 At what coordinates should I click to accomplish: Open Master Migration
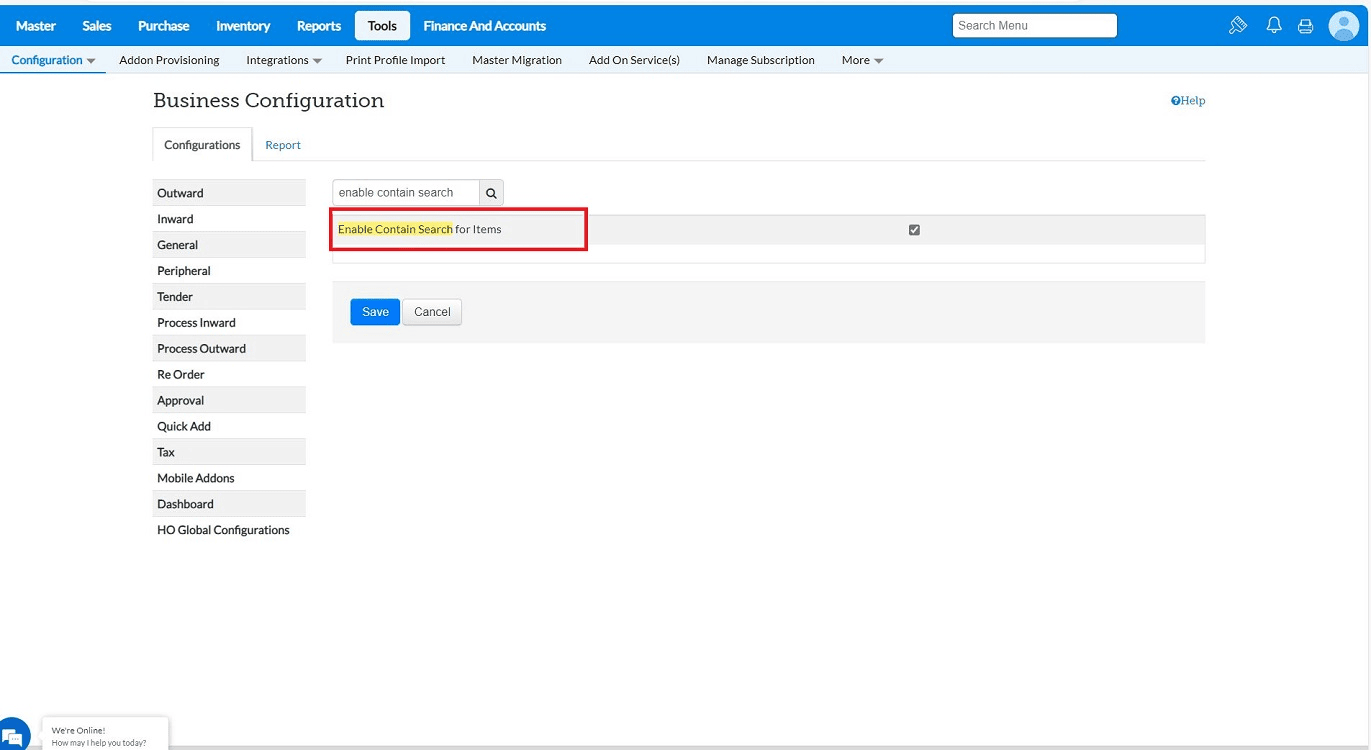(517, 60)
